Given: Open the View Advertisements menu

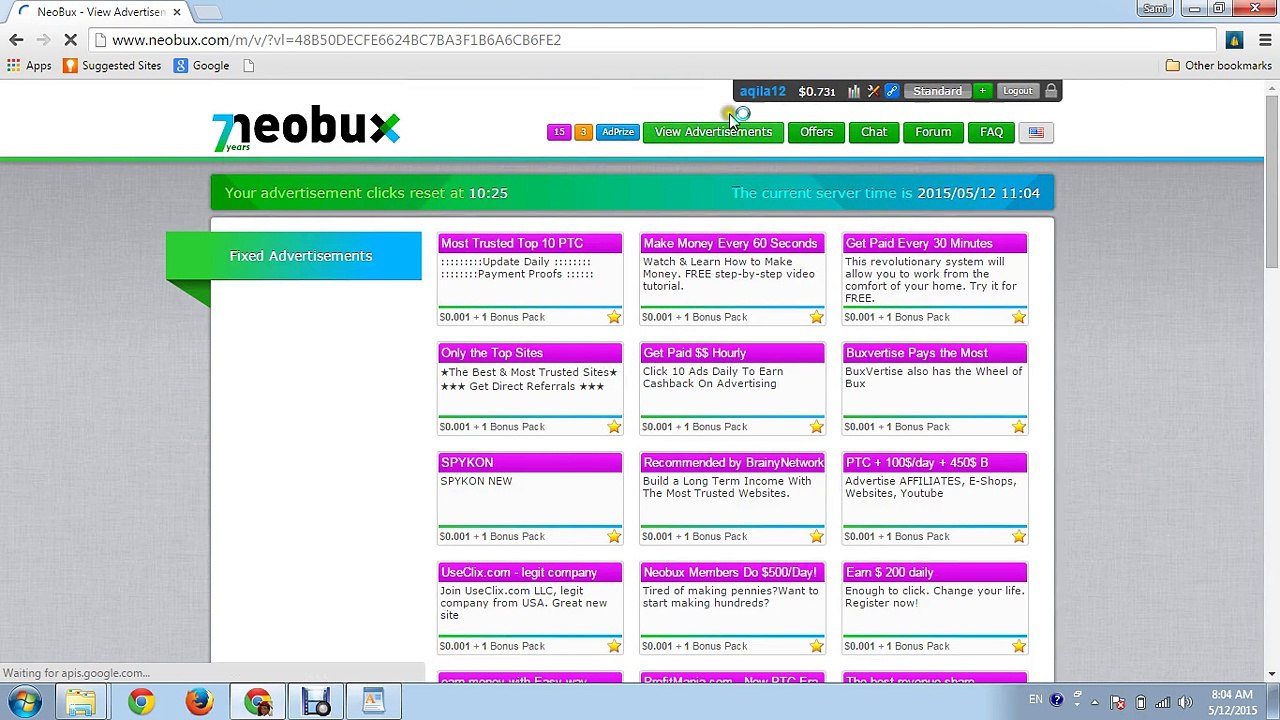Looking at the screenshot, I should pos(713,132).
